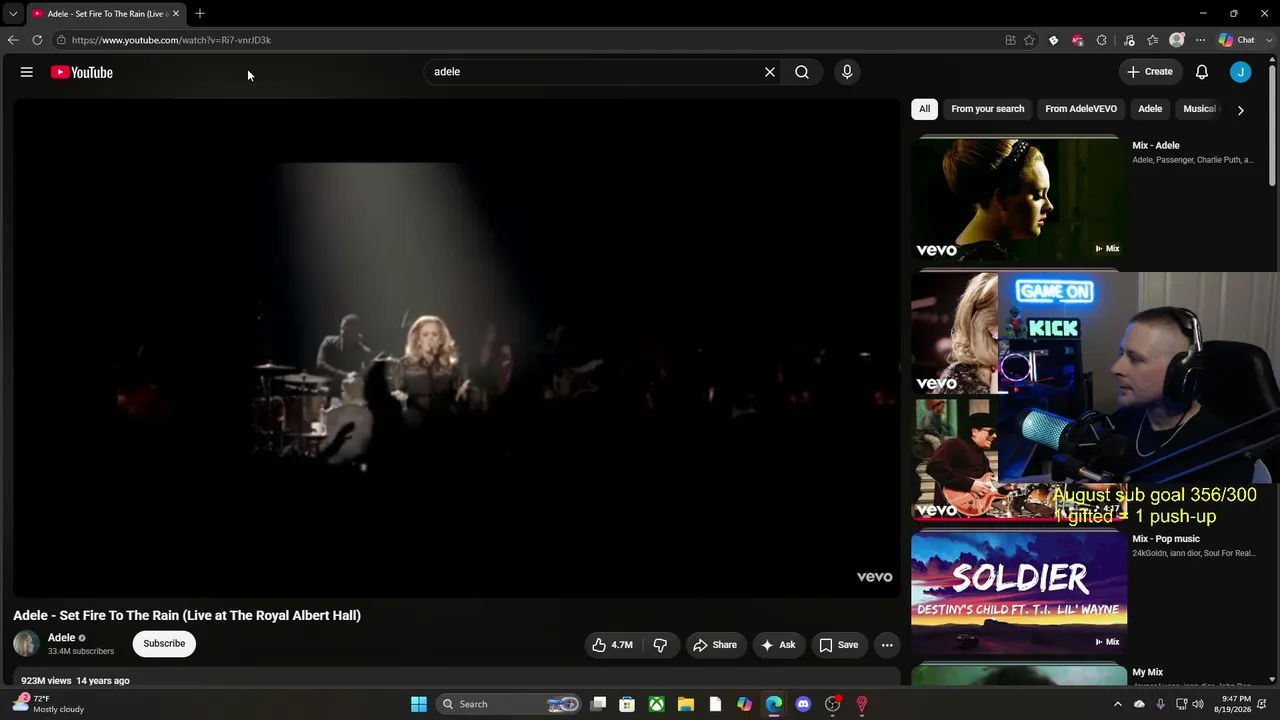Subscribe to the Adele channel
1280x720 pixels.
pyautogui.click(x=164, y=644)
